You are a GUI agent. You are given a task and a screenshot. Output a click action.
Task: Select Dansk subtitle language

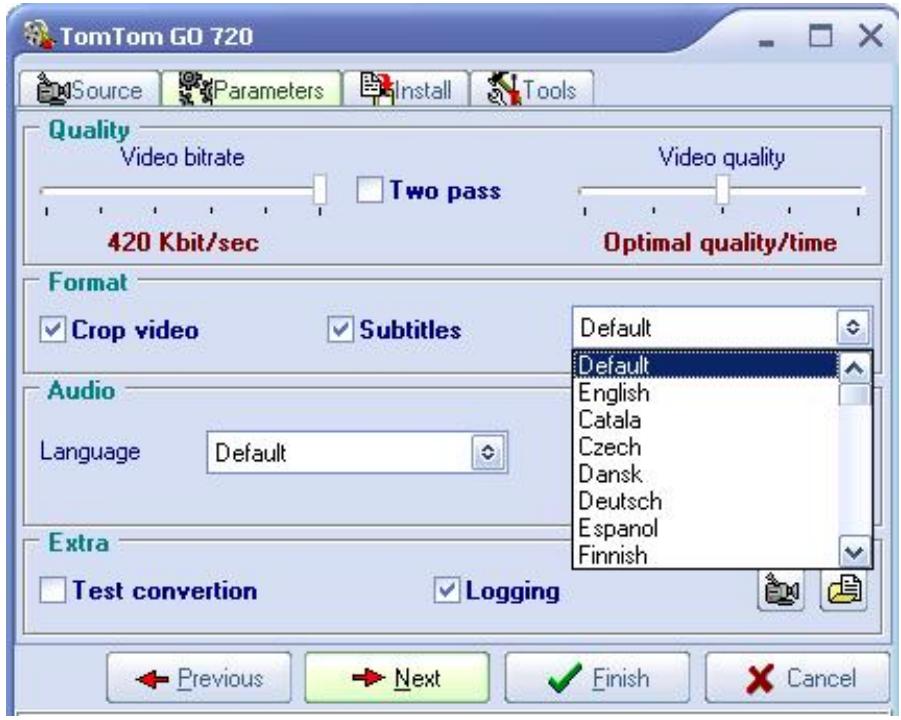[x=706, y=474]
